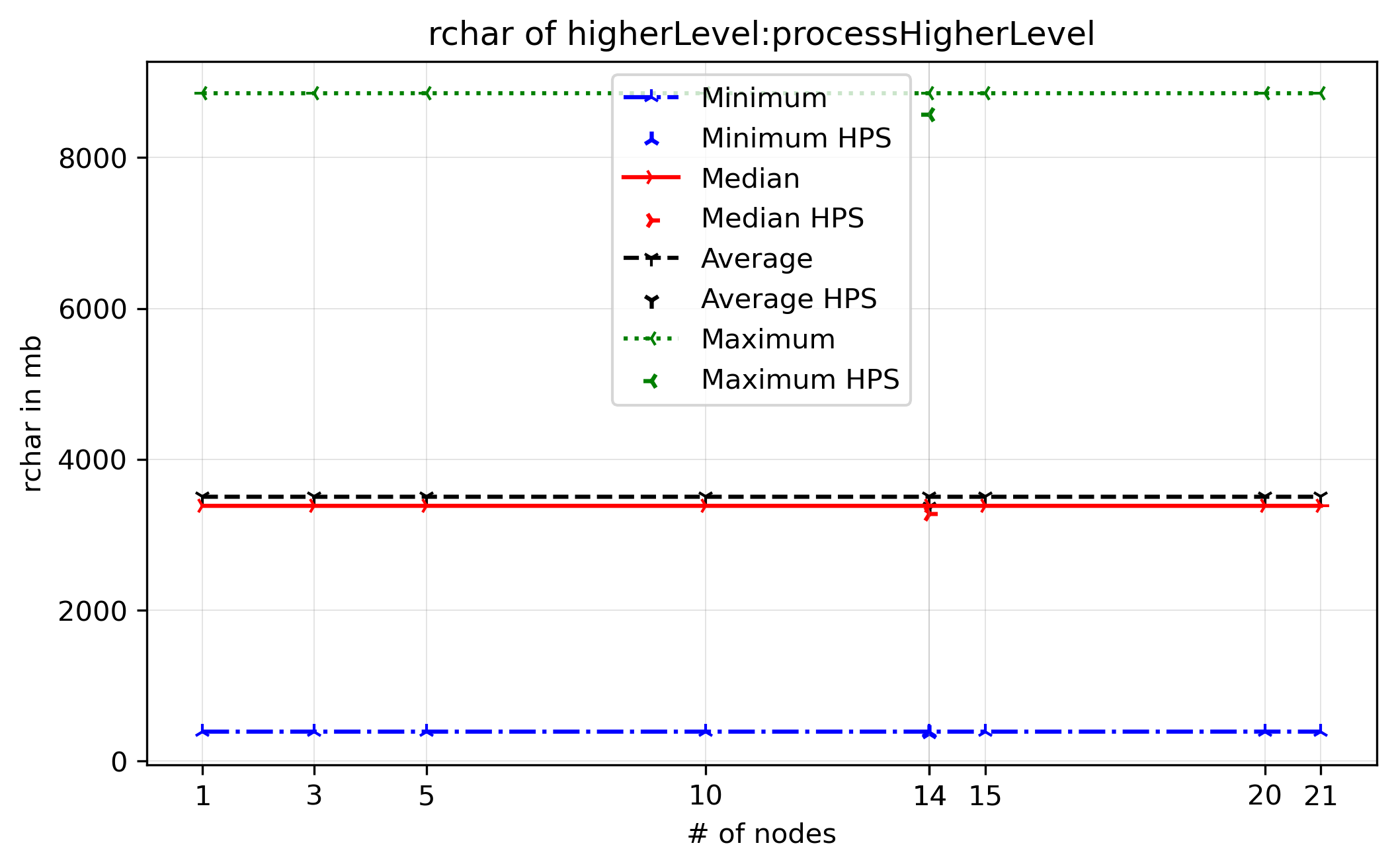This screenshot has height=868, width=1396.
Task: Click the x-axis tick label '1'
Action: pos(202,796)
